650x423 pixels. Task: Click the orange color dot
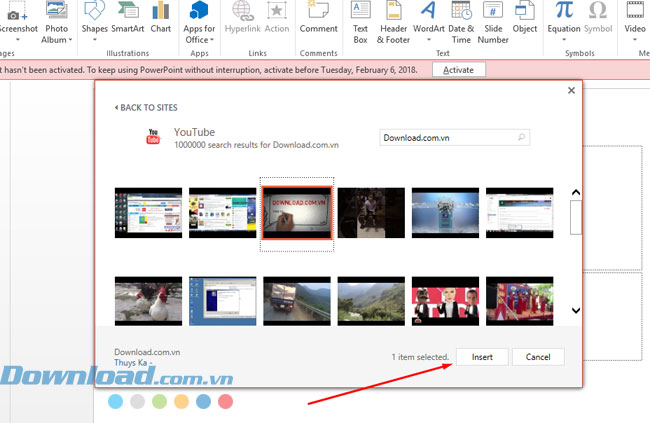pyautogui.click(x=181, y=401)
